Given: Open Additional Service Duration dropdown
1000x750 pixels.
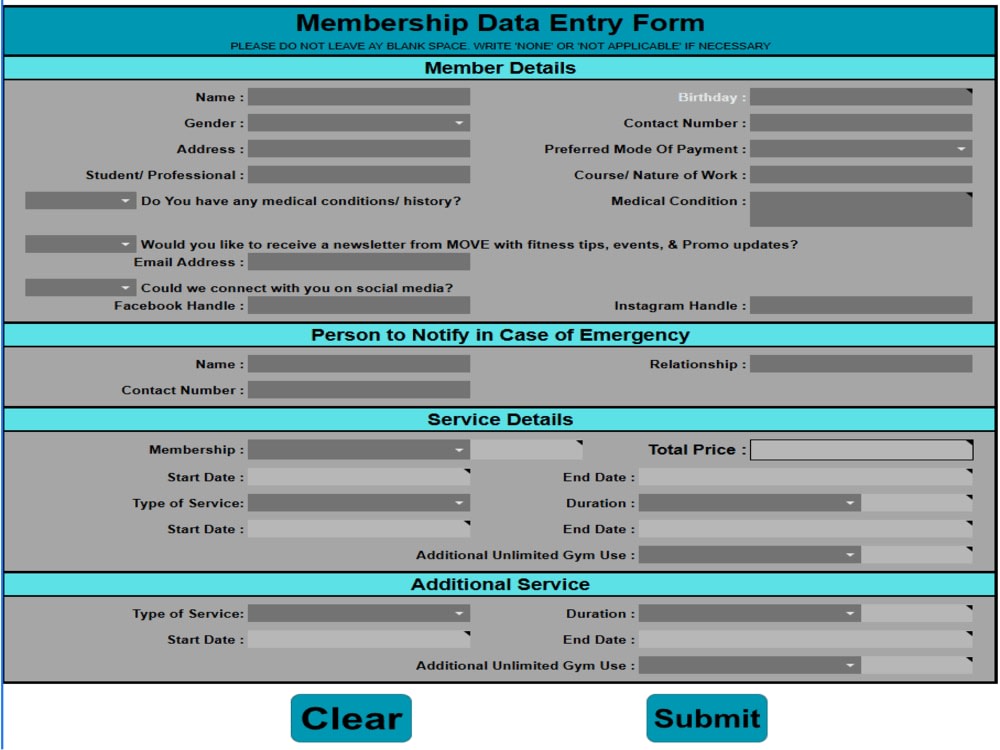Looking at the screenshot, I should (x=750, y=614).
